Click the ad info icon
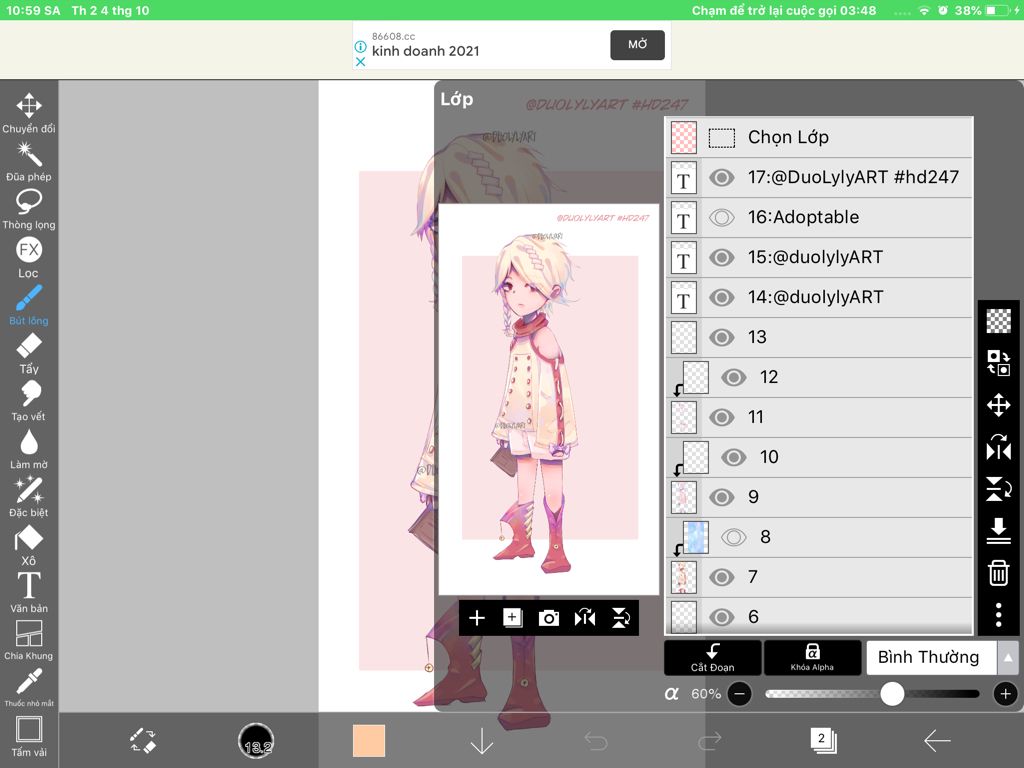 point(360,47)
